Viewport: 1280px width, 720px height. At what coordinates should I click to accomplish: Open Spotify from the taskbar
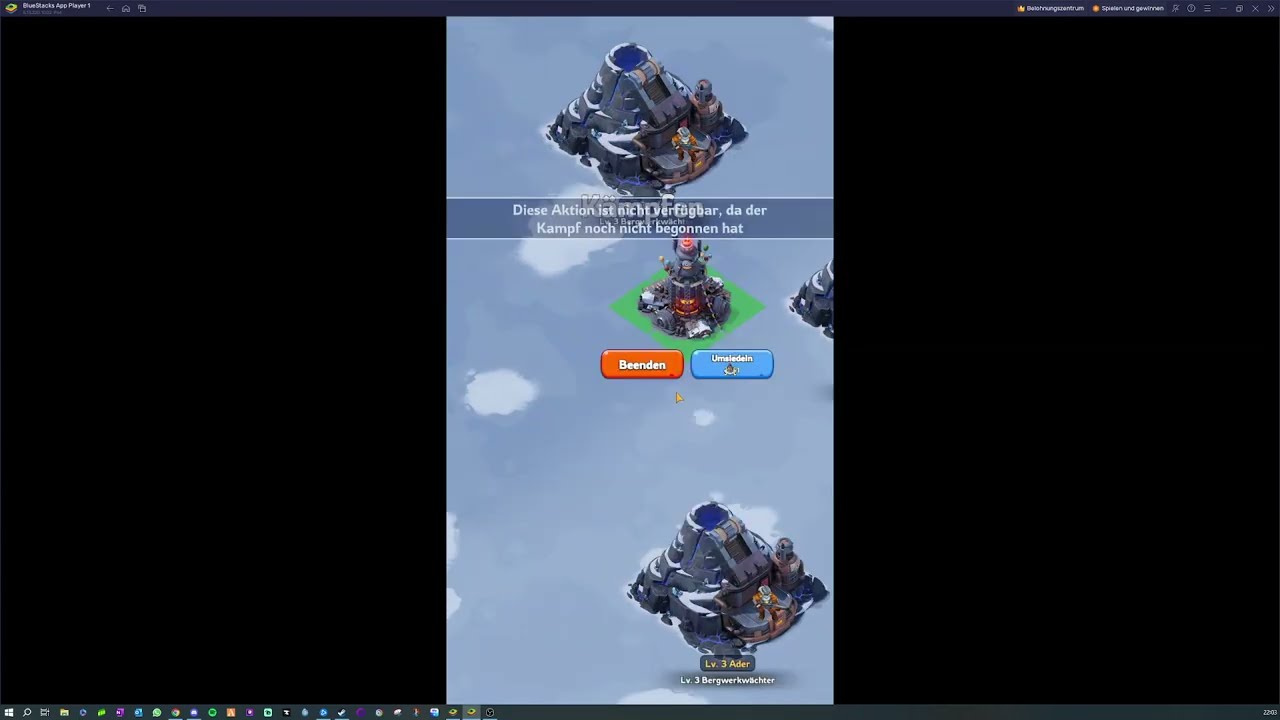coord(212,712)
